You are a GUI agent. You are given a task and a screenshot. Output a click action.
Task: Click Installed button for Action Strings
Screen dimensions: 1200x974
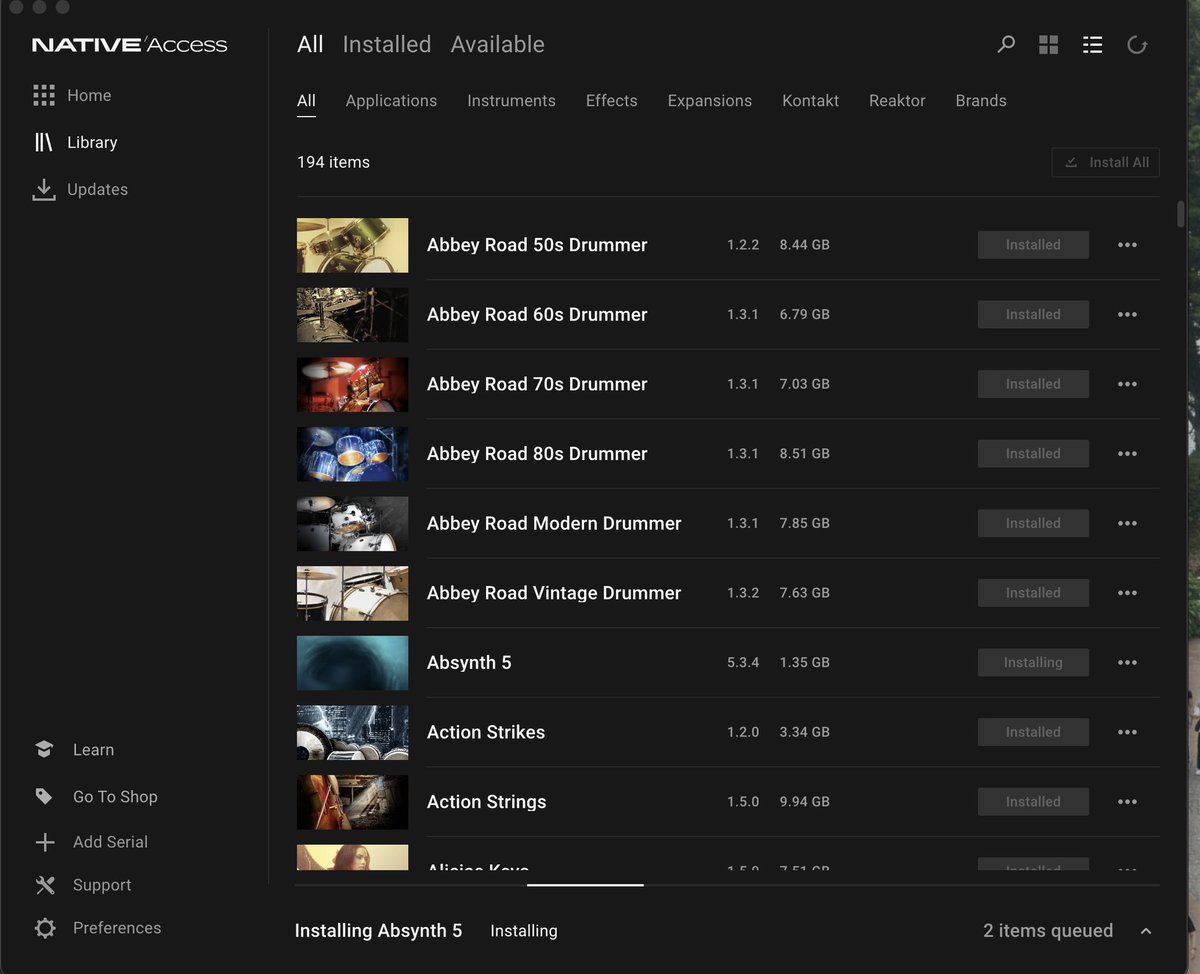pyautogui.click(x=1033, y=802)
